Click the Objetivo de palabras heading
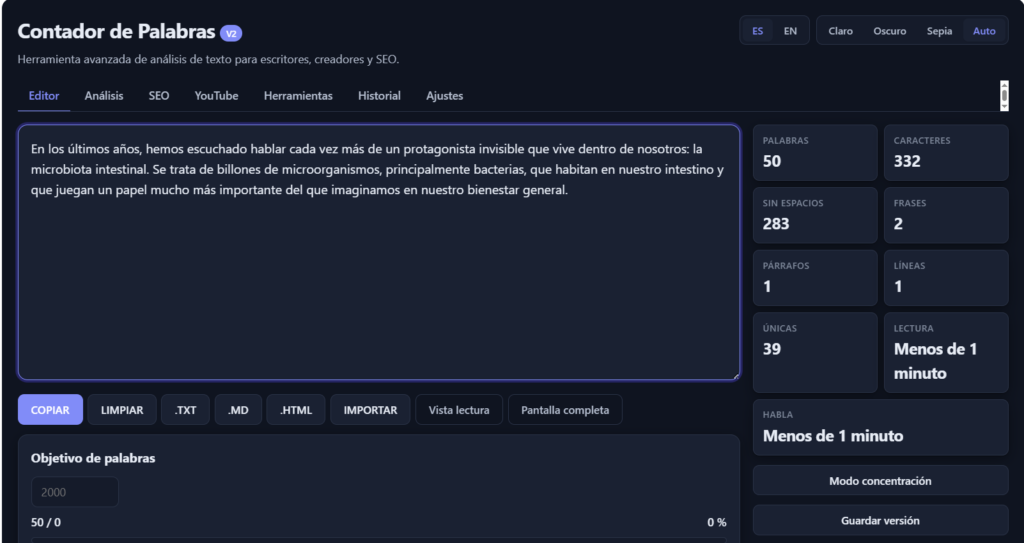1024x543 pixels. coord(93,458)
